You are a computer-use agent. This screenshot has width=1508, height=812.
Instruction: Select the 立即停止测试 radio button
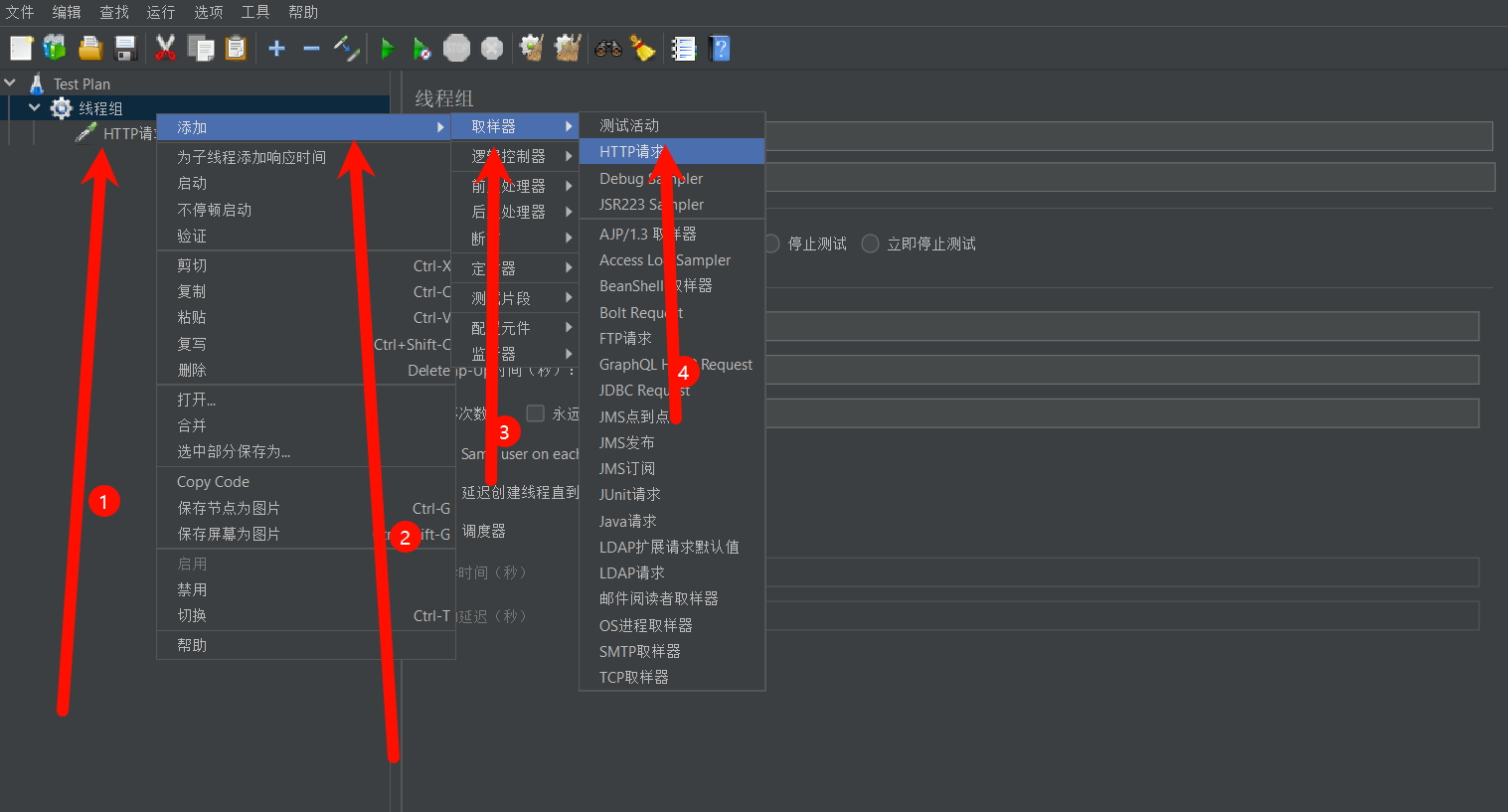(x=871, y=244)
